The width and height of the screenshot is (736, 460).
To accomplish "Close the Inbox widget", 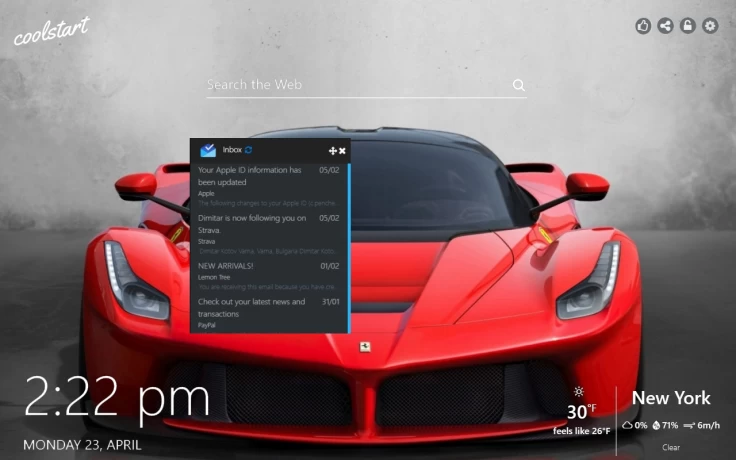I will tap(342, 151).
